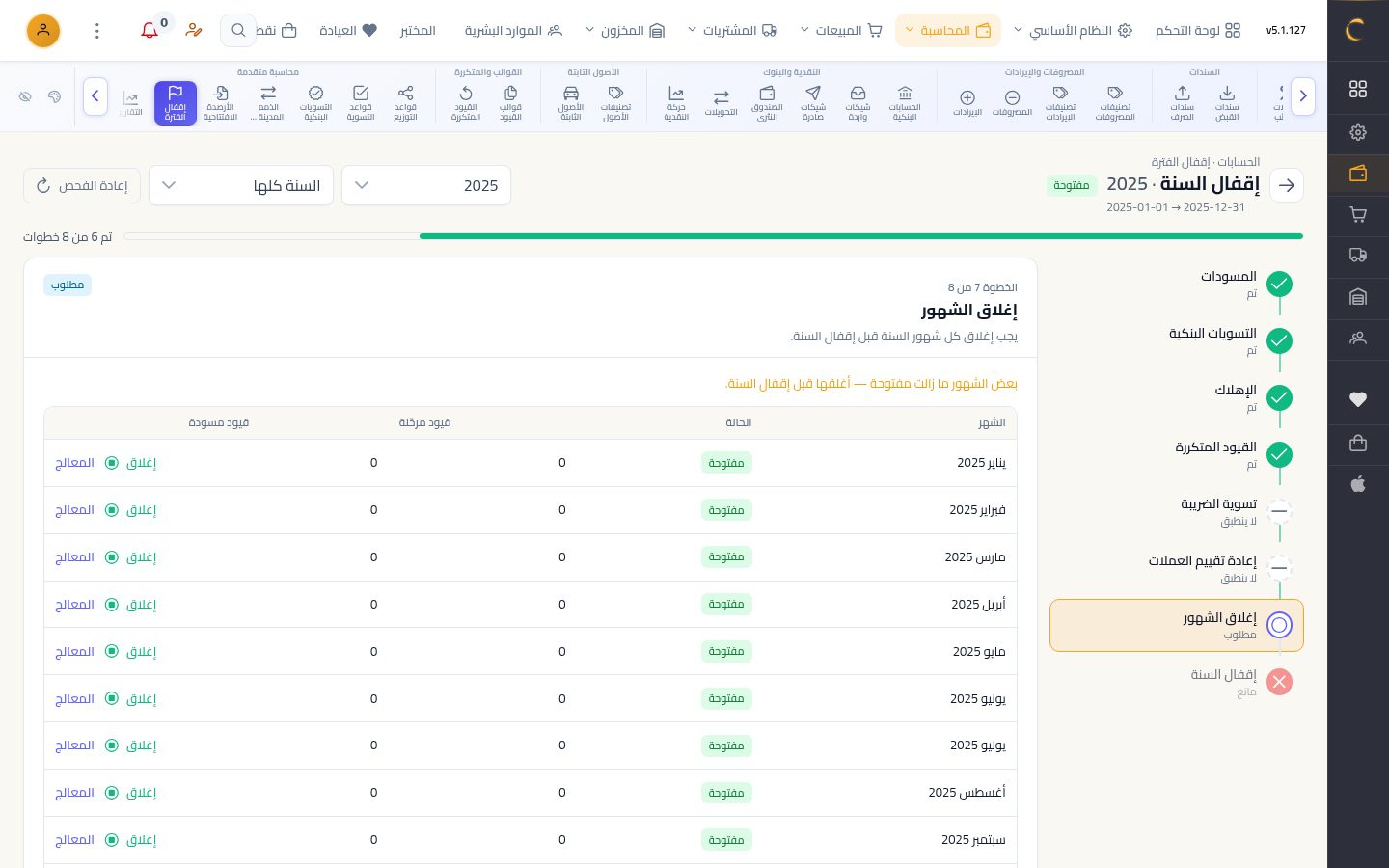
Task: Open the notifications bell
Action: point(150,30)
